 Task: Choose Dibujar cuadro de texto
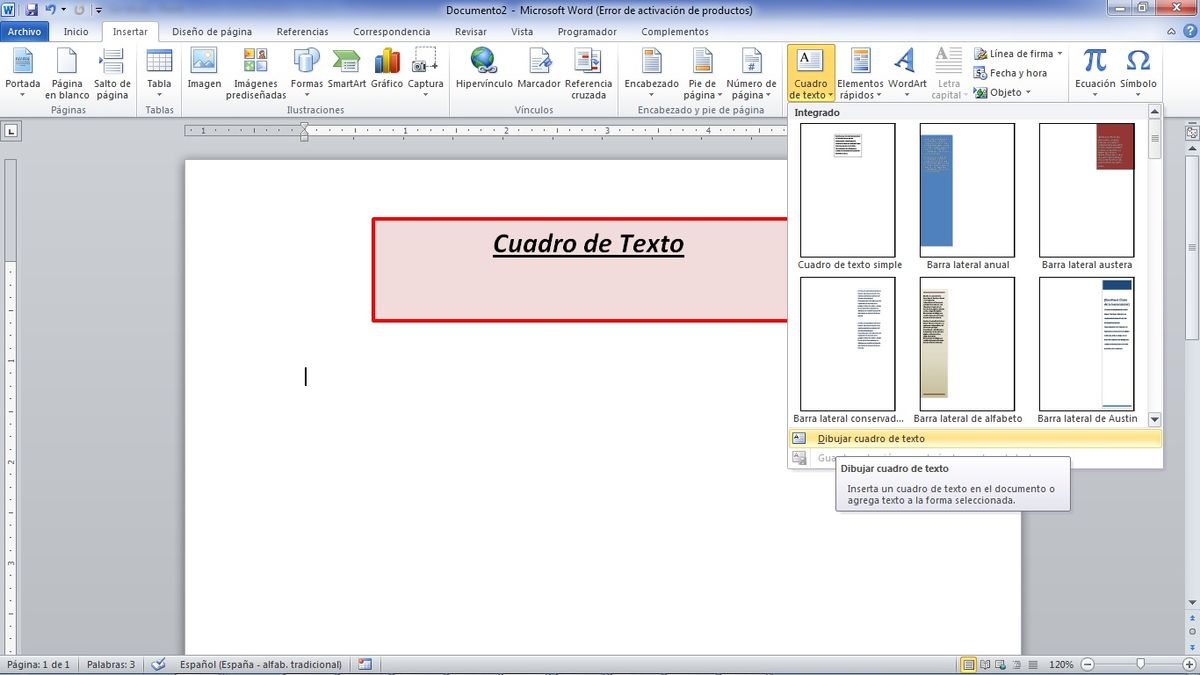point(870,439)
